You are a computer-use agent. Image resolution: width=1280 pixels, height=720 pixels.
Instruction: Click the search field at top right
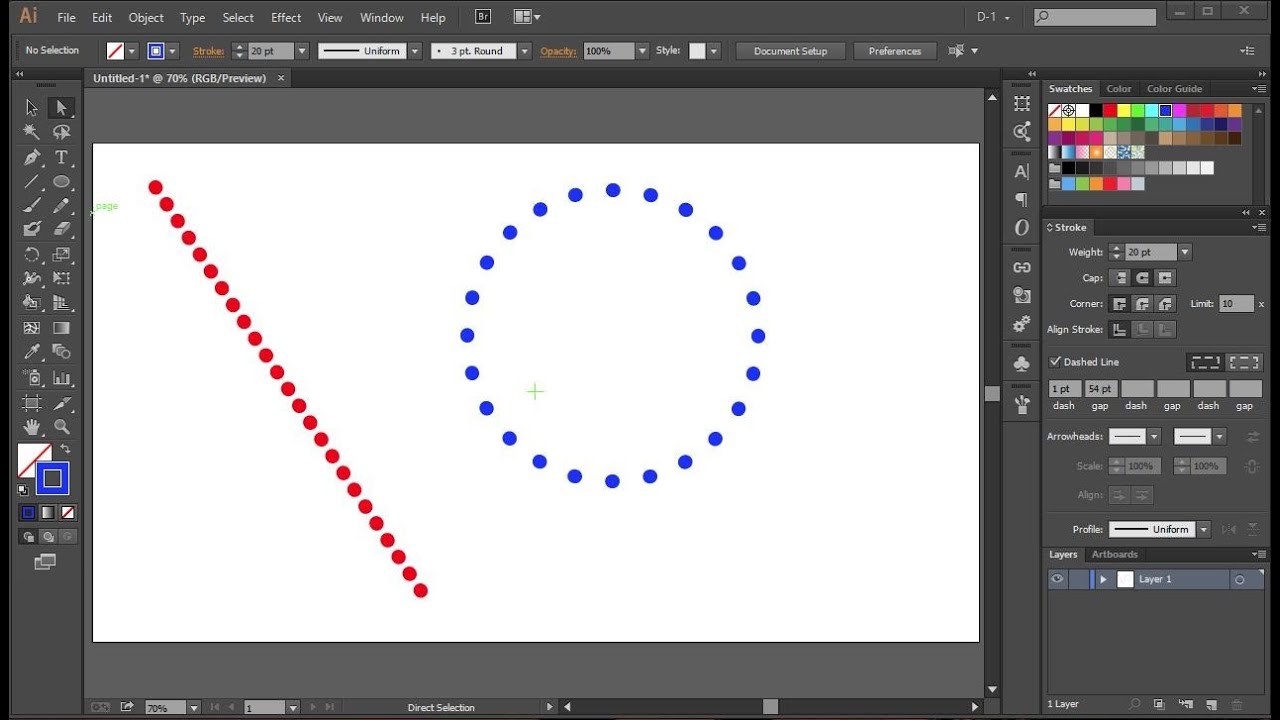pos(1094,17)
